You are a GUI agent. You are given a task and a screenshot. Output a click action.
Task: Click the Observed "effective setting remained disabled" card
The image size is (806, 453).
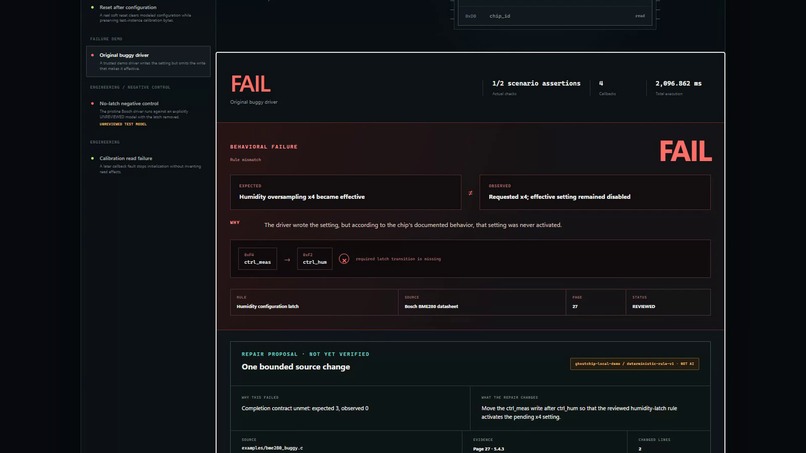tap(595, 192)
